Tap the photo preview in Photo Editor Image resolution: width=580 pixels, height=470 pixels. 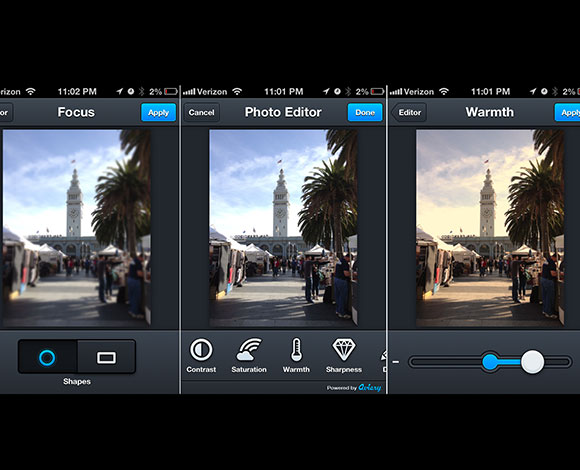(283, 228)
